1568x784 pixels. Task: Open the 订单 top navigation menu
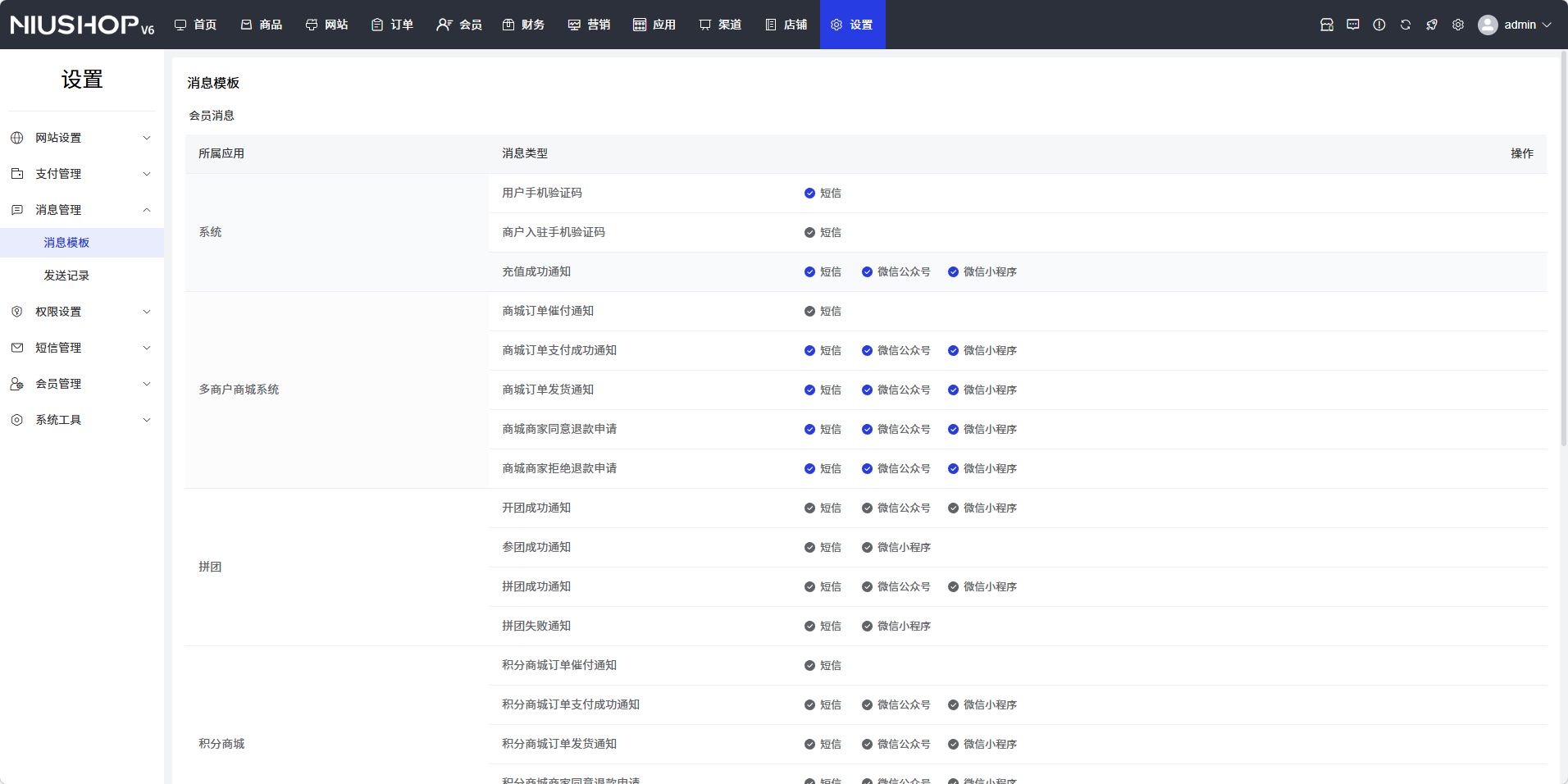click(393, 25)
